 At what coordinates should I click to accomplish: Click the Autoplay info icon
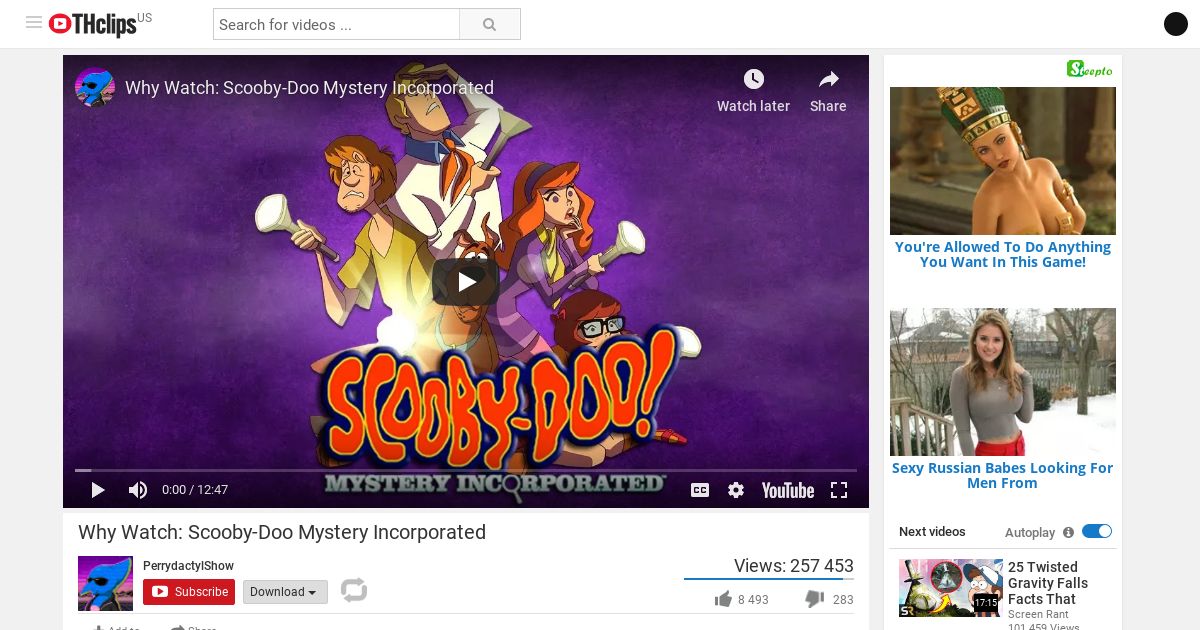1068,532
